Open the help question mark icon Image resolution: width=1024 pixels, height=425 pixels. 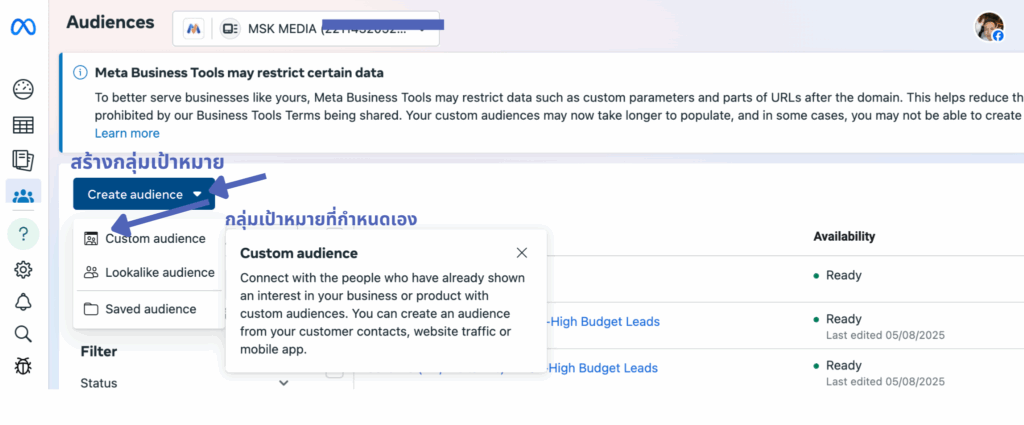(24, 234)
